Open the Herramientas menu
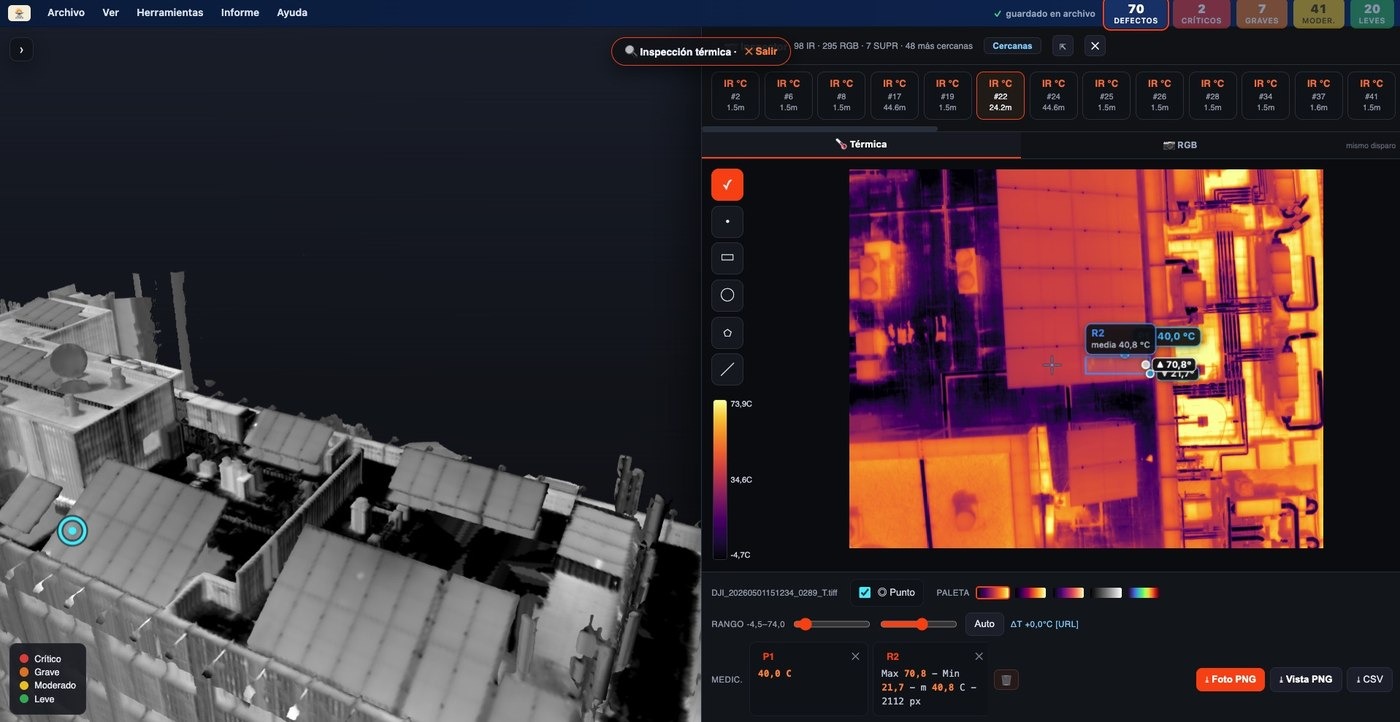1400x722 pixels. point(170,13)
